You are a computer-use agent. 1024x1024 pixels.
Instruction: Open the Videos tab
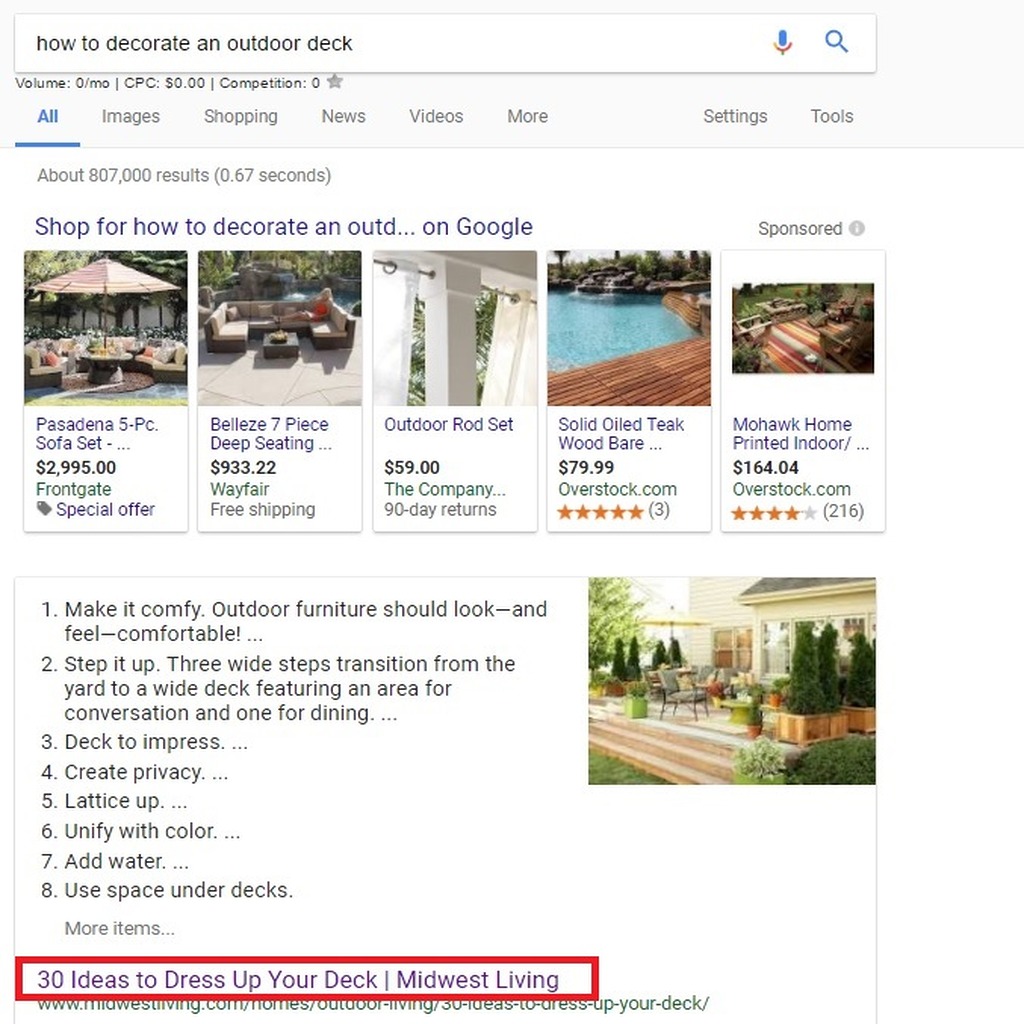pos(436,116)
